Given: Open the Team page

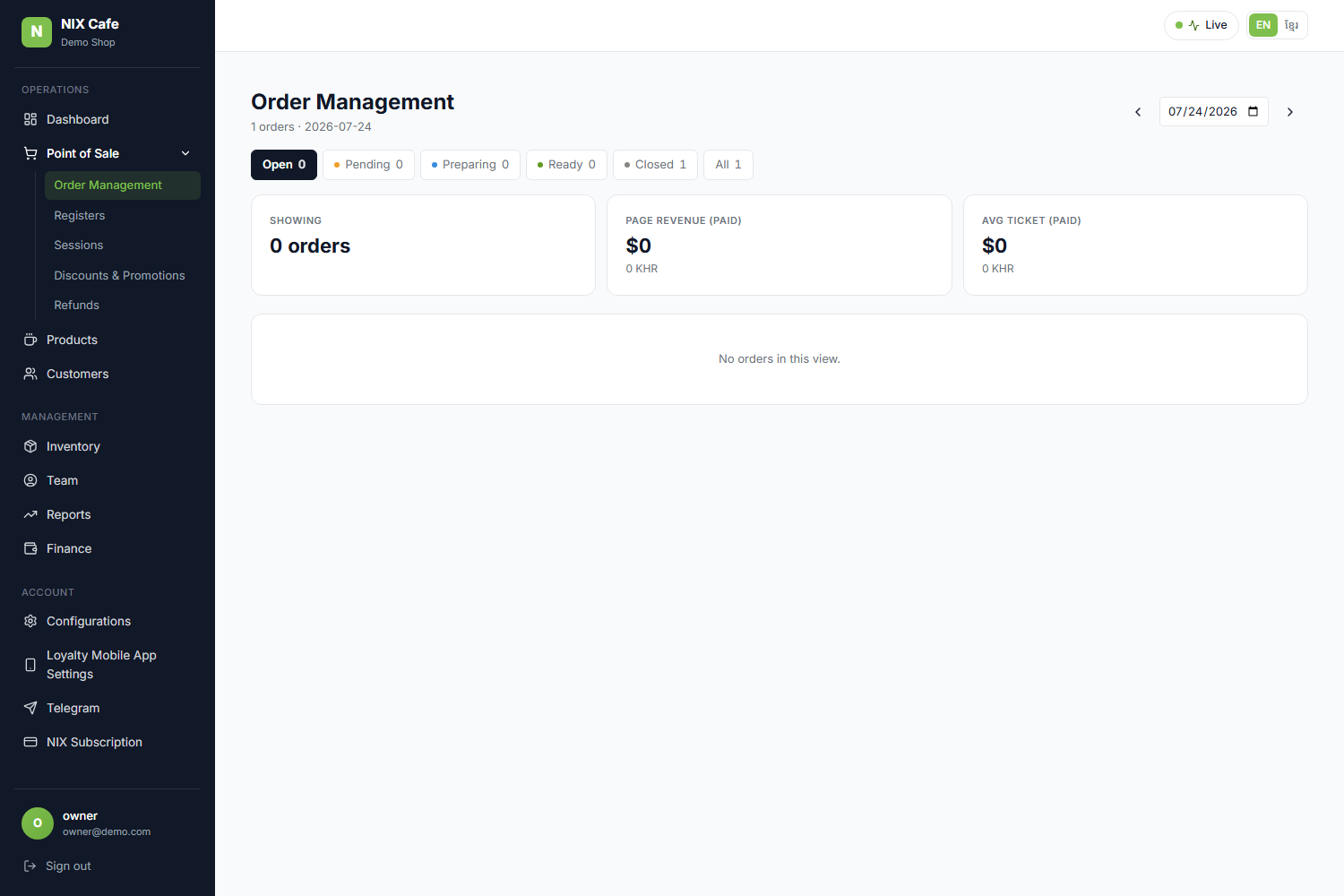Looking at the screenshot, I should point(108,480).
